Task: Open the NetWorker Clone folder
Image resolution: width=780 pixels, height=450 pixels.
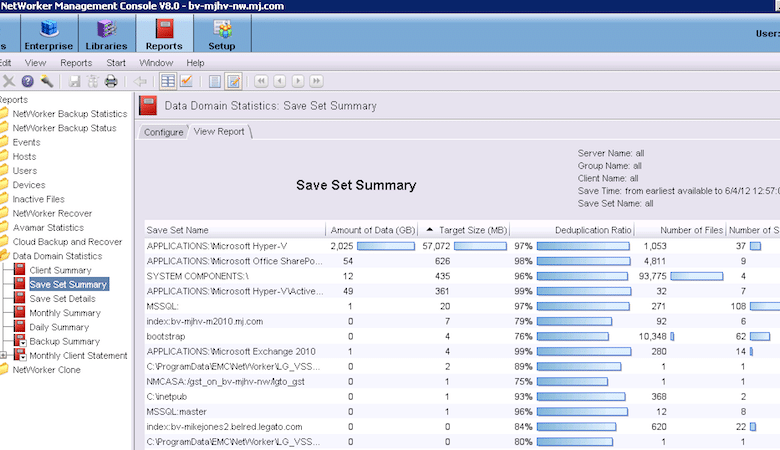Action: (46, 370)
